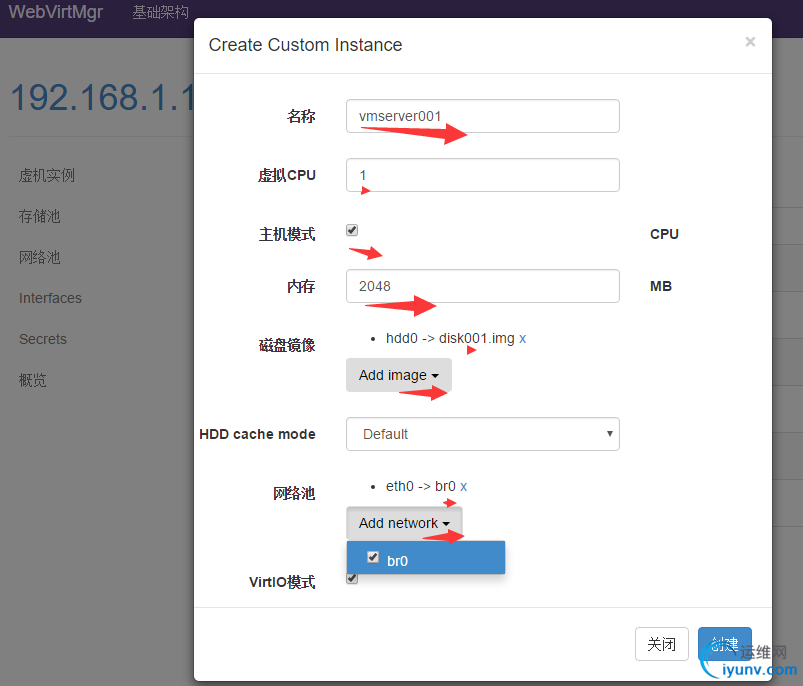Toggle the host mode CPU checkbox

[x=352, y=230]
